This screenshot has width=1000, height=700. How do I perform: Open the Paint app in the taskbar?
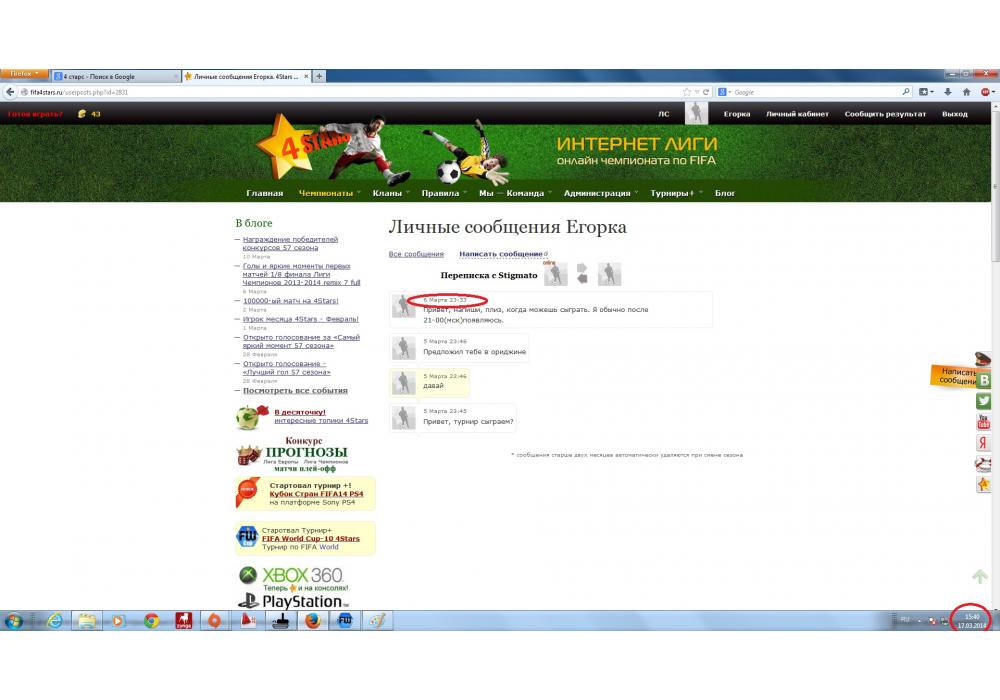pos(377,620)
